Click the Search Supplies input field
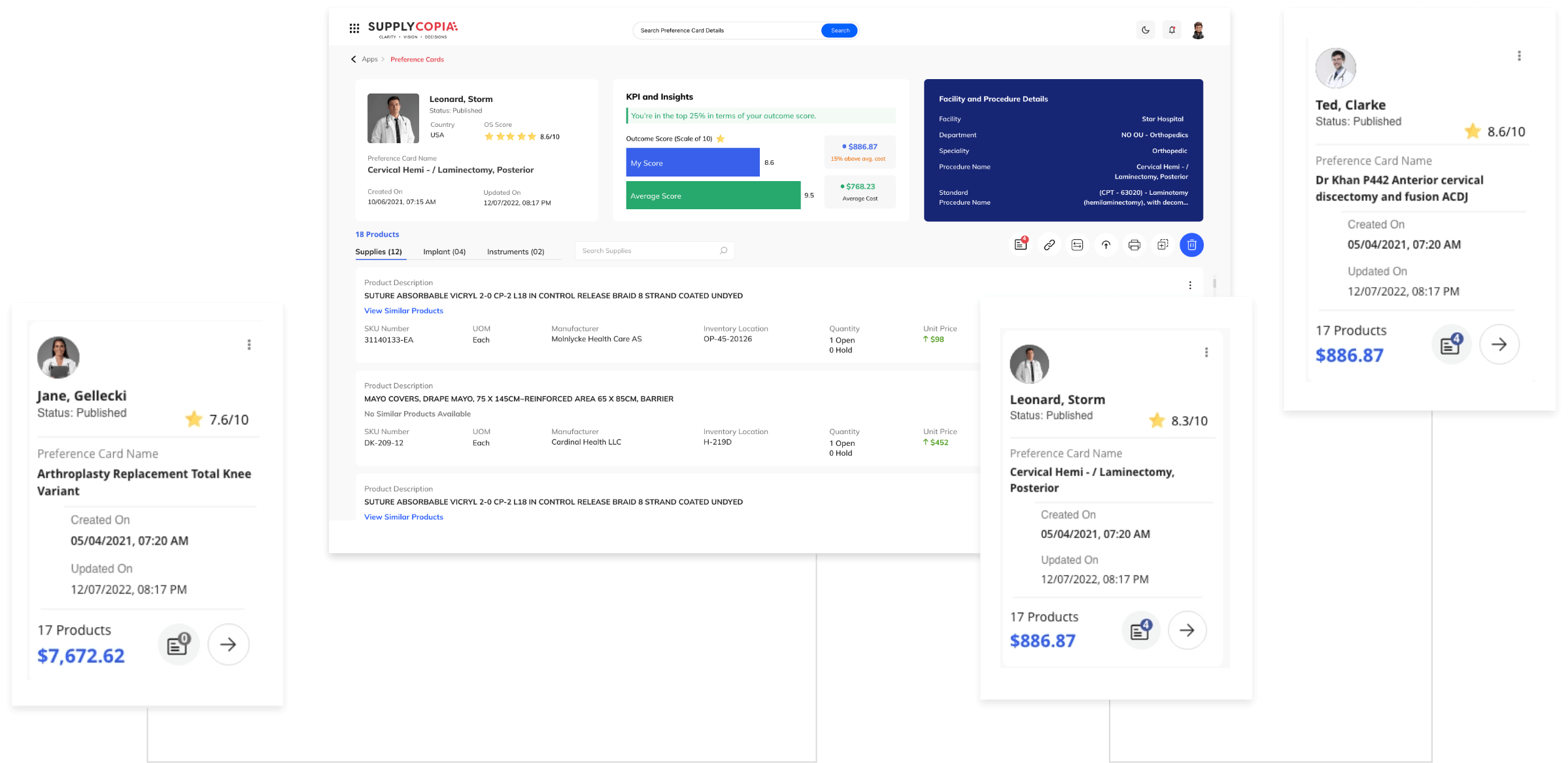 tap(647, 251)
